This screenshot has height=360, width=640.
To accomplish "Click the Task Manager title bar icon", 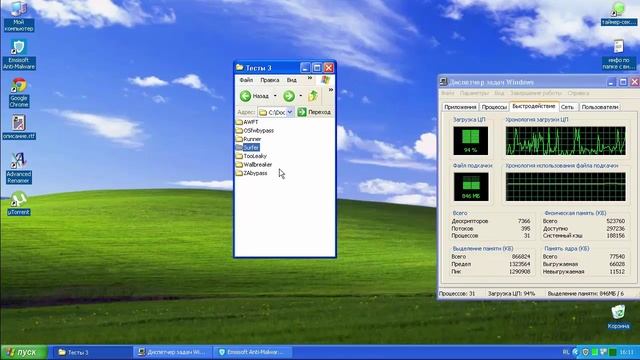I will (444, 82).
